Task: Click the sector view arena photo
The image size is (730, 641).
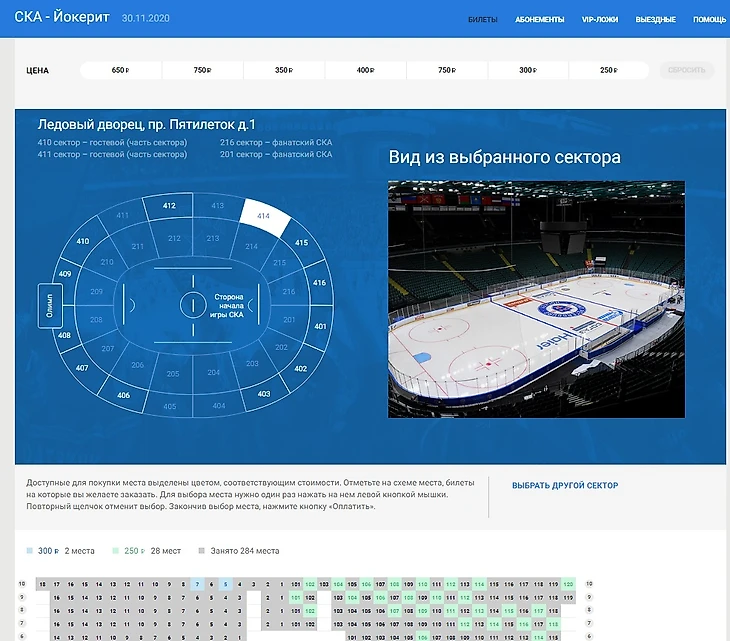Action: [x=536, y=298]
